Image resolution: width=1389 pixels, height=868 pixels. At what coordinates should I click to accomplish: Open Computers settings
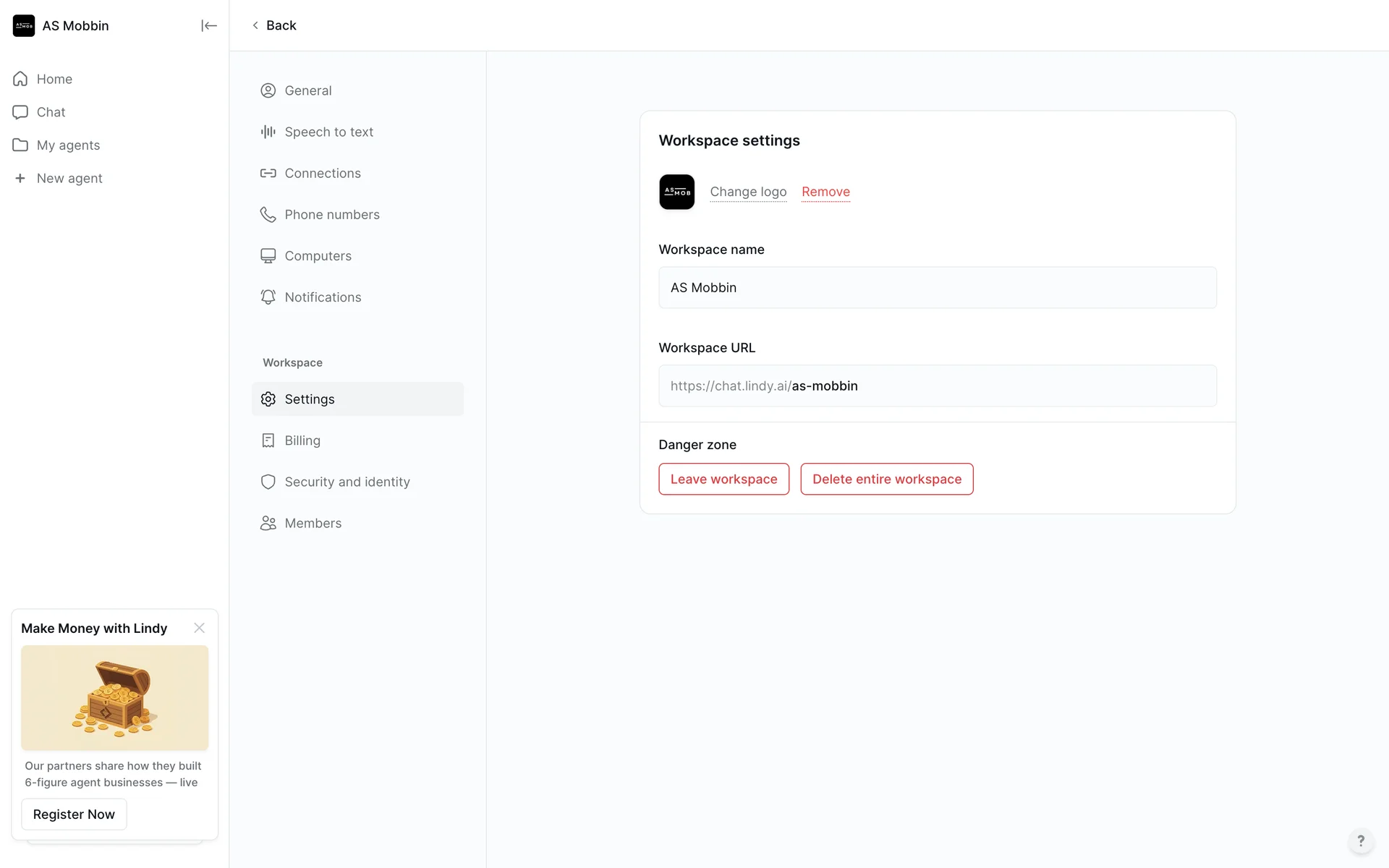pos(318,255)
